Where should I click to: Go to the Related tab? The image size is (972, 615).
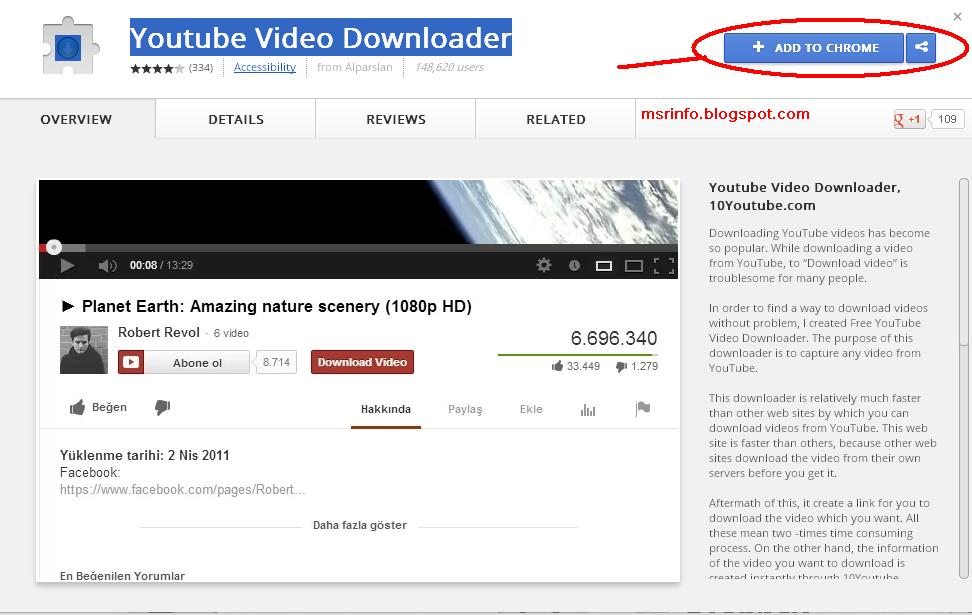tap(556, 119)
